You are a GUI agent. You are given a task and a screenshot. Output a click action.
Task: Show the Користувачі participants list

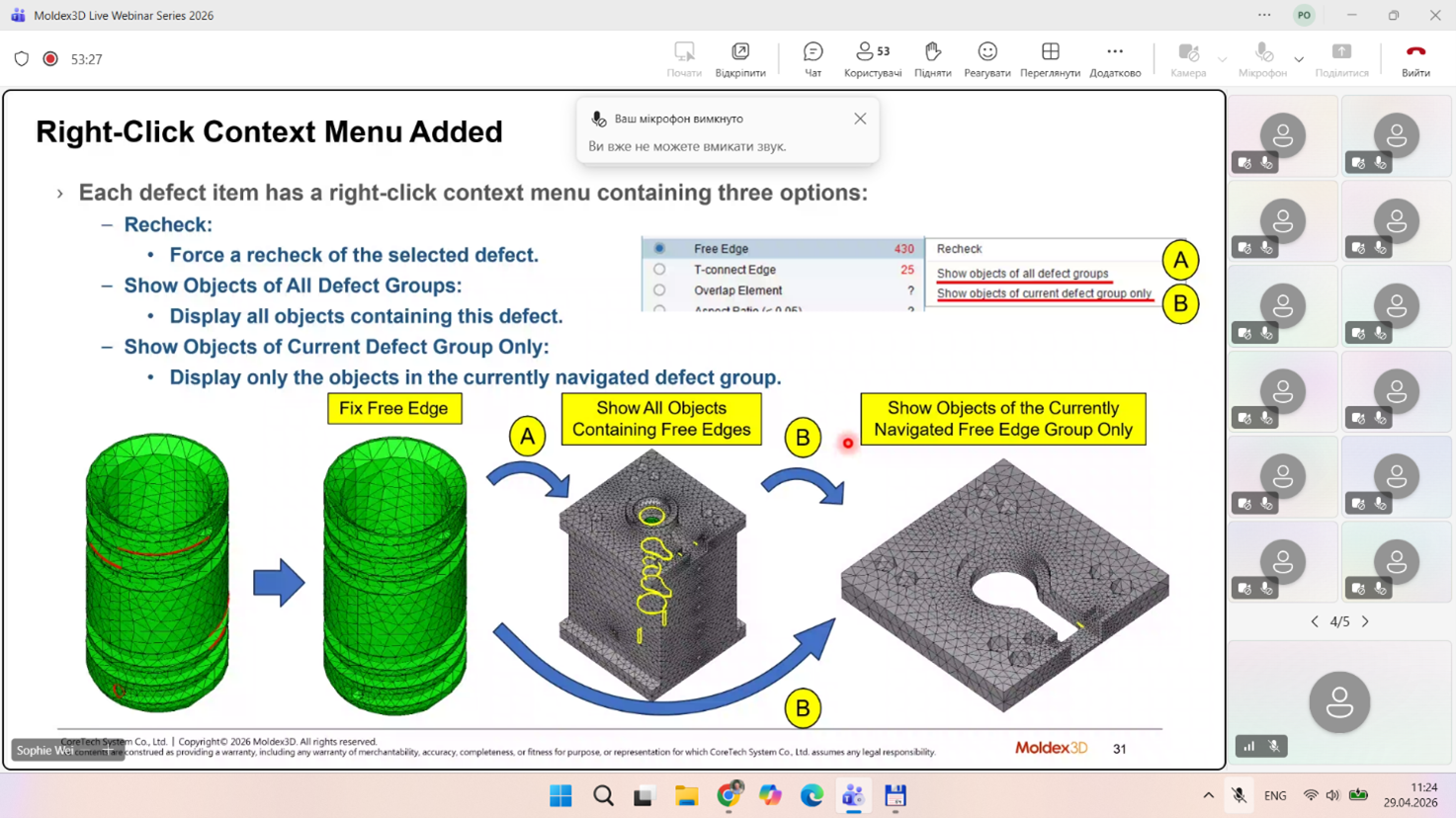coord(873,59)
